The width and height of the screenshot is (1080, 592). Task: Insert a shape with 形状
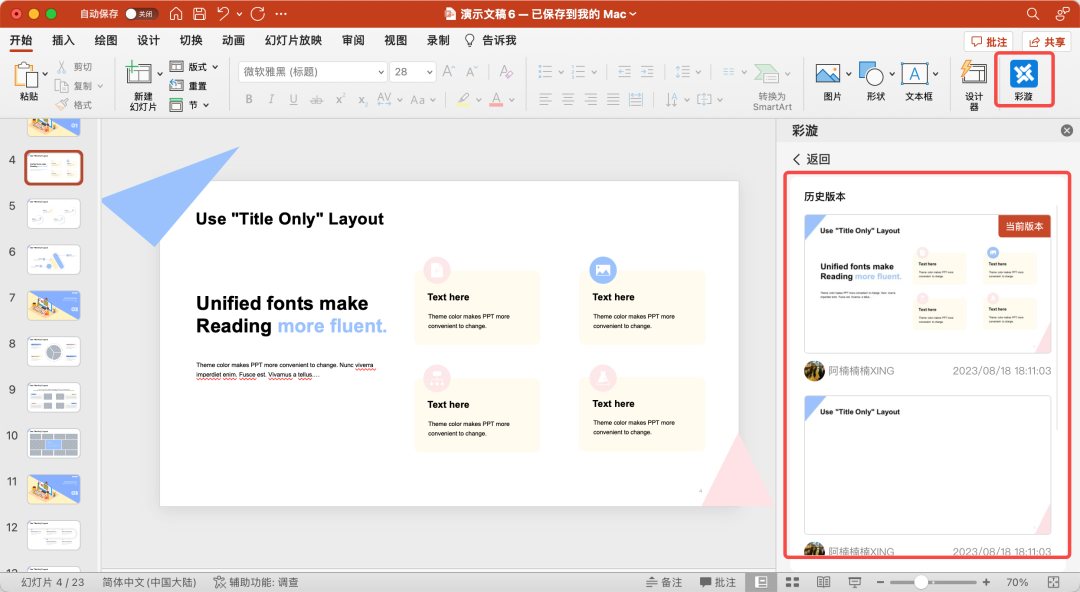(875, 82)
